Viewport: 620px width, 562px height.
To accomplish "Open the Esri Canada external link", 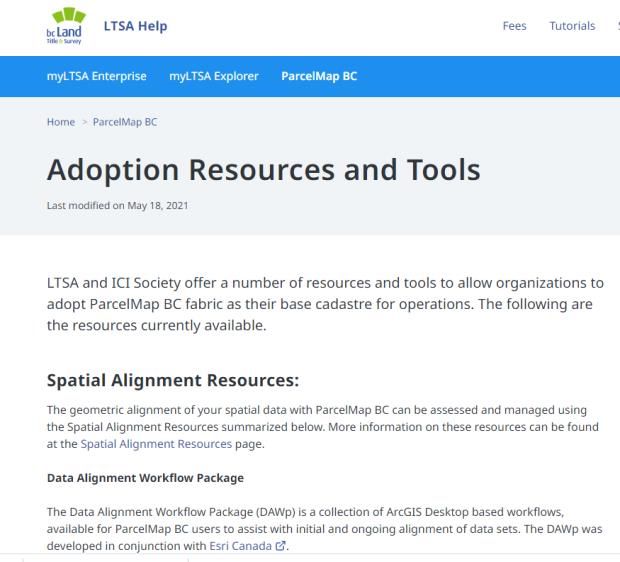I will pos(240,546).
